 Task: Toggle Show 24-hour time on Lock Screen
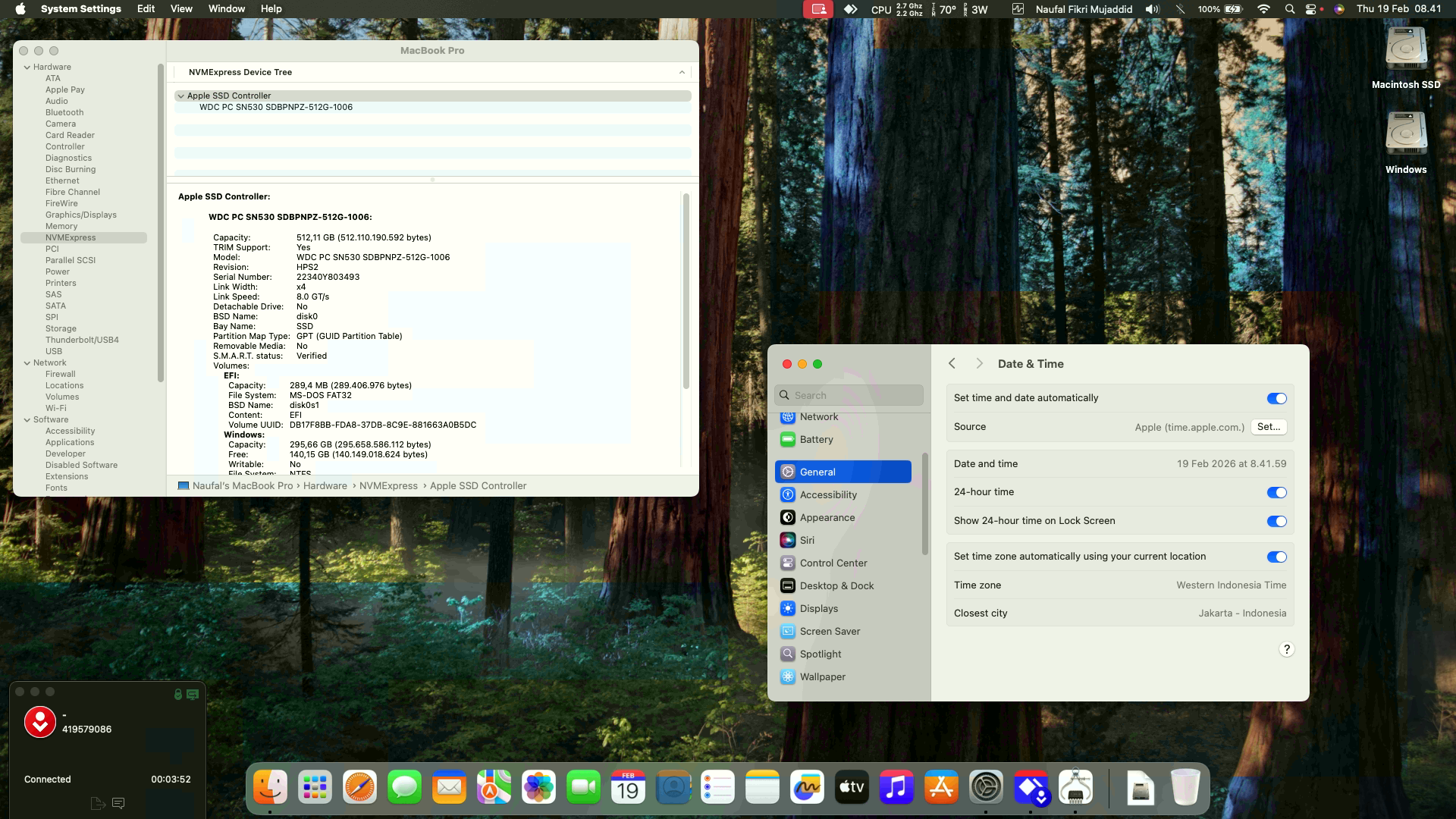click(x=1276, y=521)
